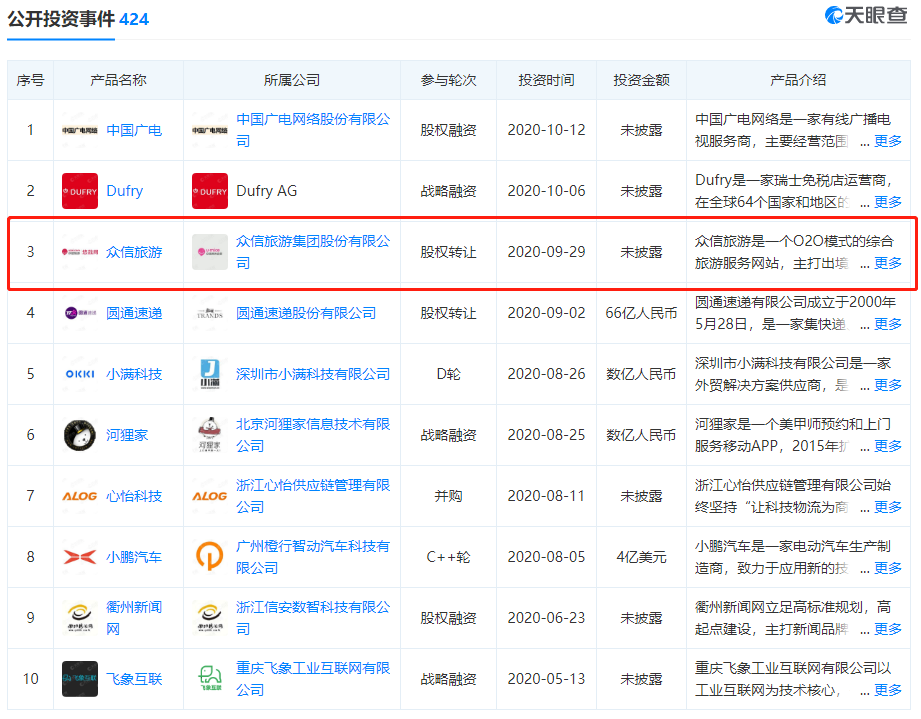Select the 公开投资事件 section tab
Viewport: 921px width, 719px height.
coord(61,19)
